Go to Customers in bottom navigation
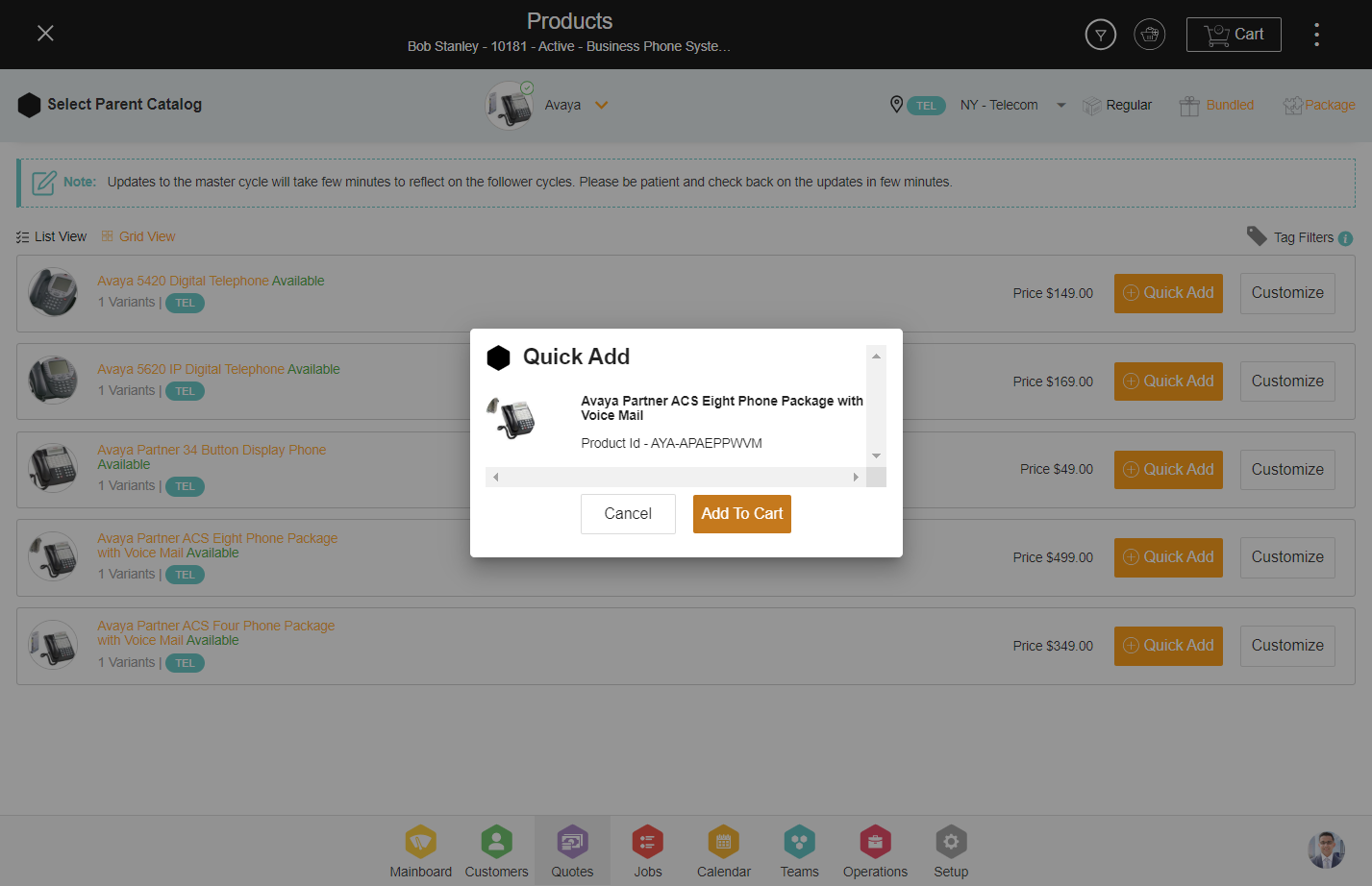This screenshot has width=1372, height=886. pos(497,851)
